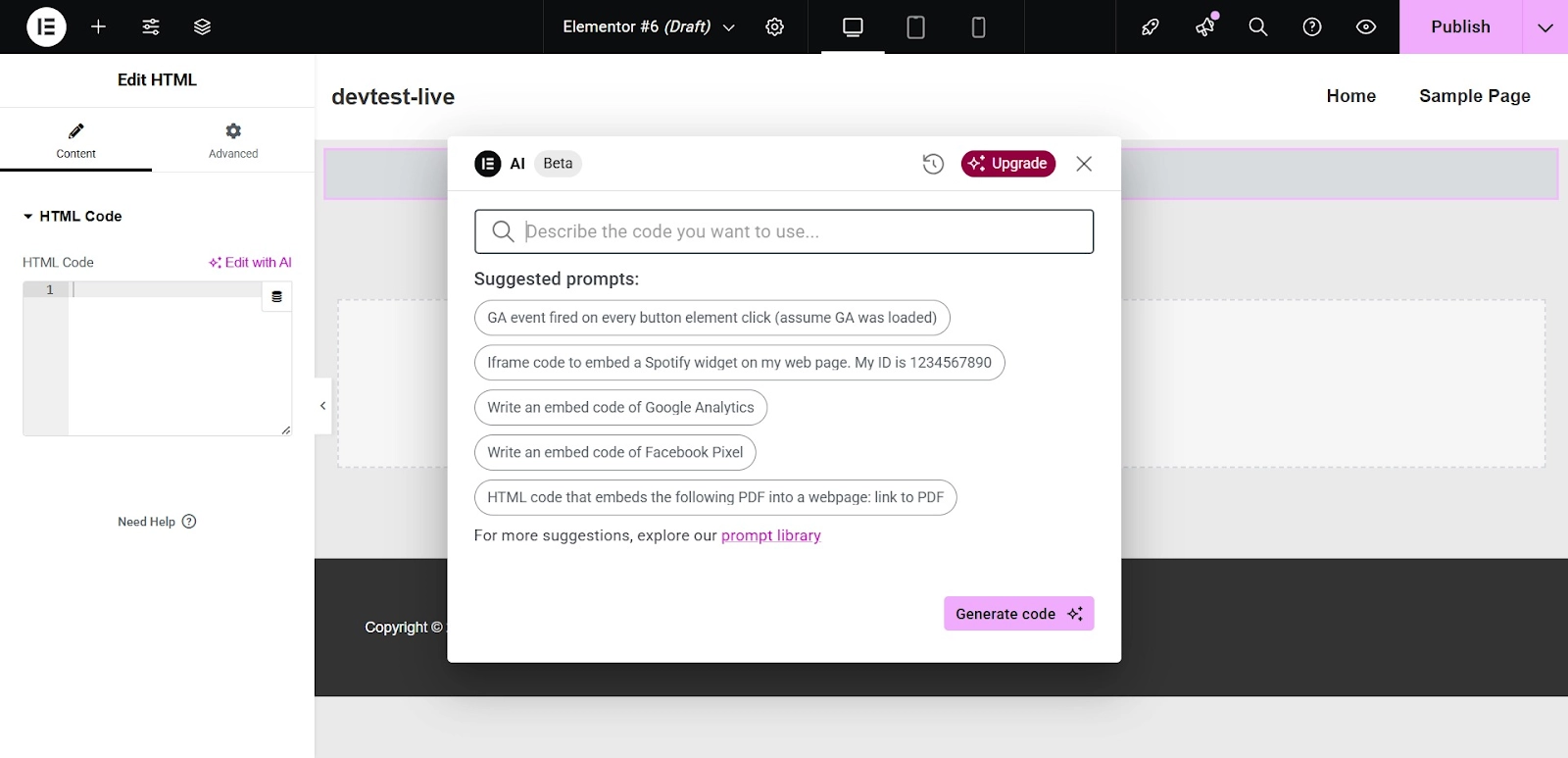Image resolution: width=1568 pixels, height=758 pixels.
Task: Open the Sample Page menu item
Action: click(x=1474, y=96)
